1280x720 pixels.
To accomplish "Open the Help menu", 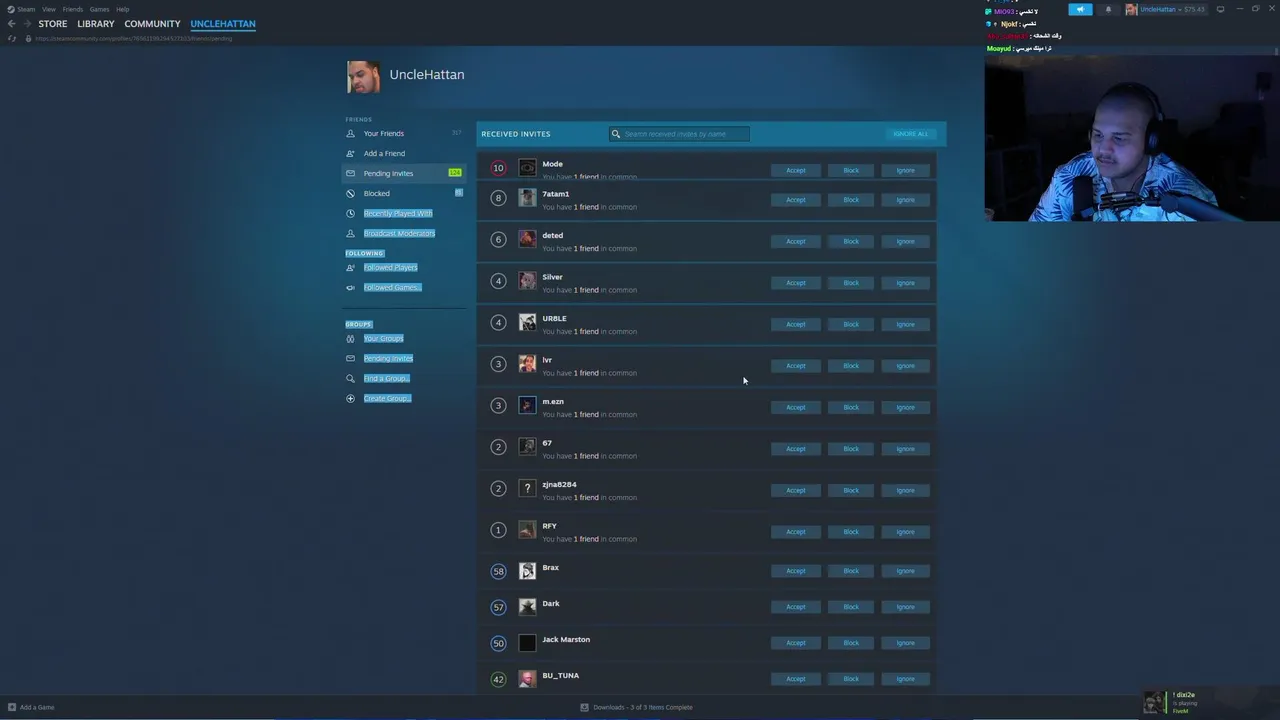I will pyautogui.click(x=122, y=9).
